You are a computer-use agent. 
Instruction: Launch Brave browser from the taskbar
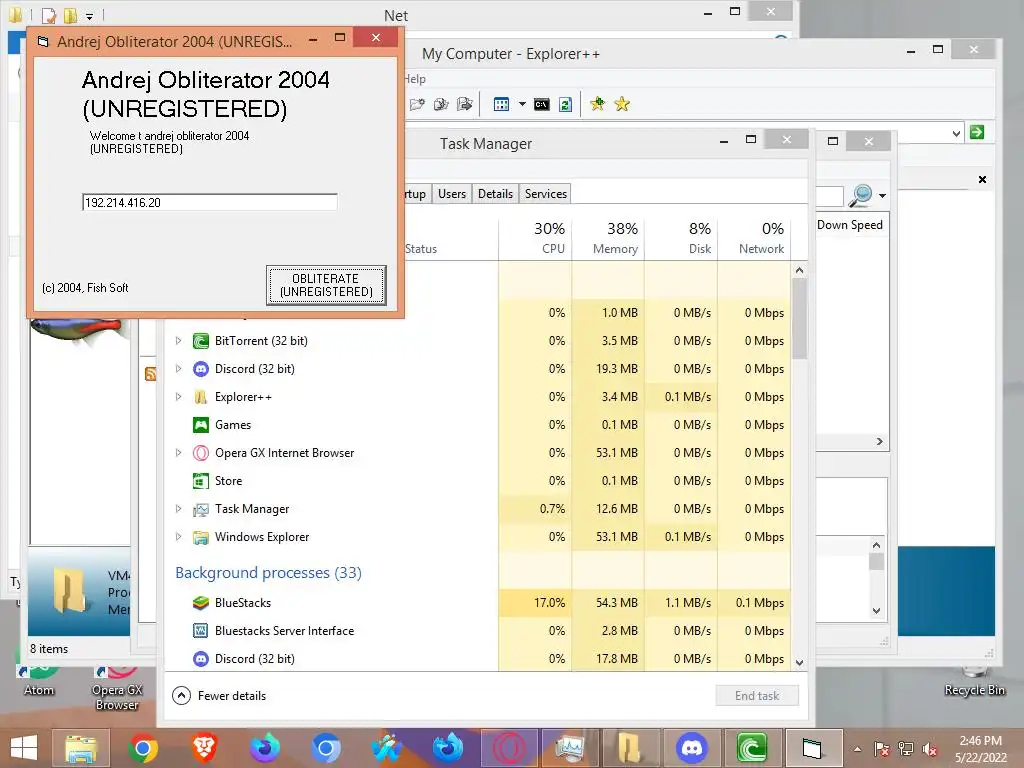tap(204, 748)
